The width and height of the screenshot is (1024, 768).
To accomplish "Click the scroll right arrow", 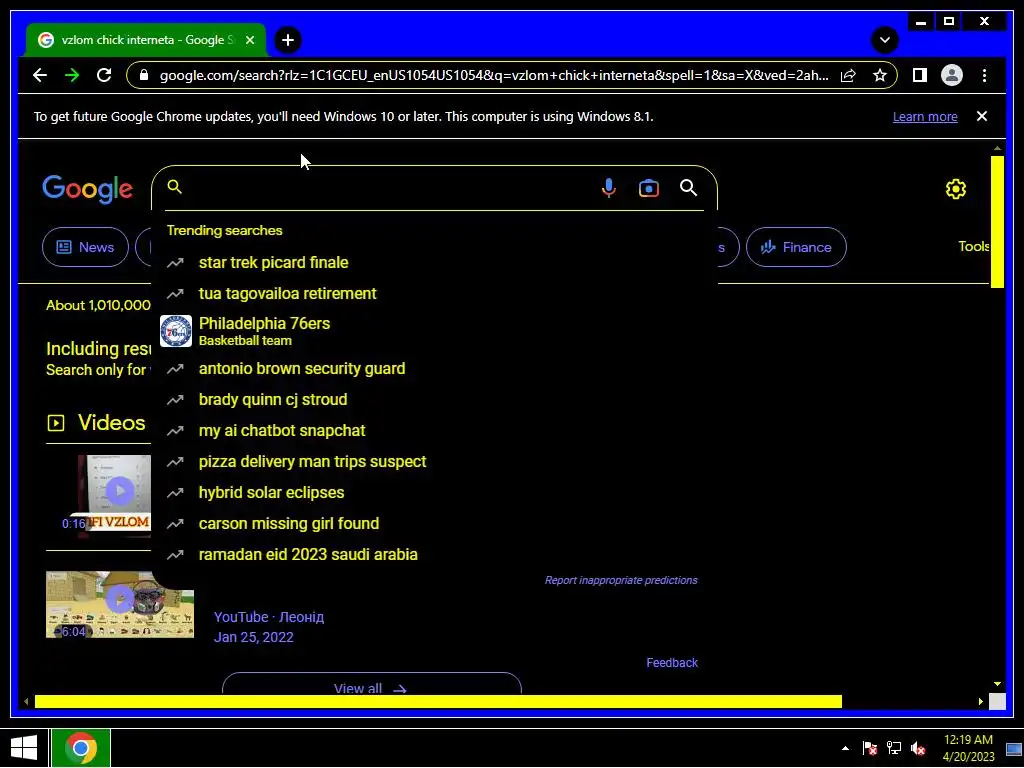I will [x=980, y=701].
